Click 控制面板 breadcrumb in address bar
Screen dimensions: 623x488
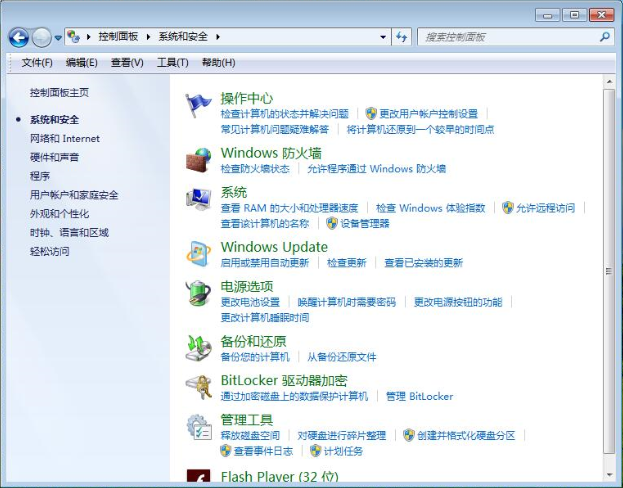(118, 37)
